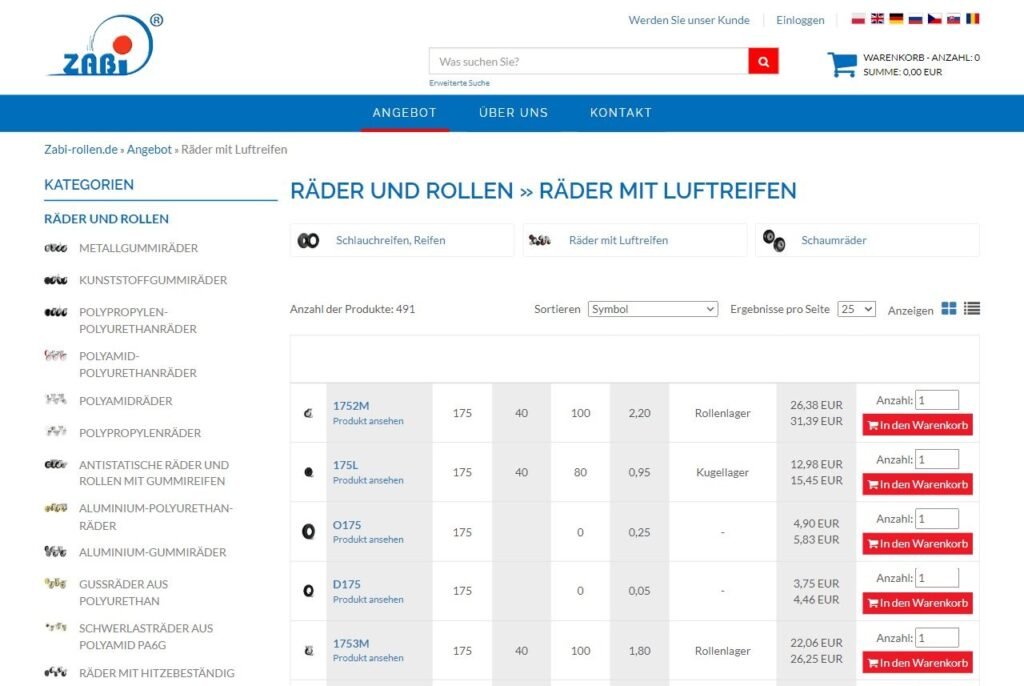Click the Polyamid-Polyurethanräder category icon
Image resolution: width=1024 pixels, height=686 pixels.
56,356
